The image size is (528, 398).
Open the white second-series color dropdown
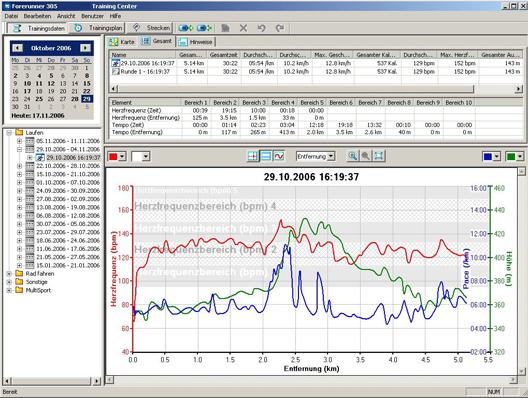[146, 156]
